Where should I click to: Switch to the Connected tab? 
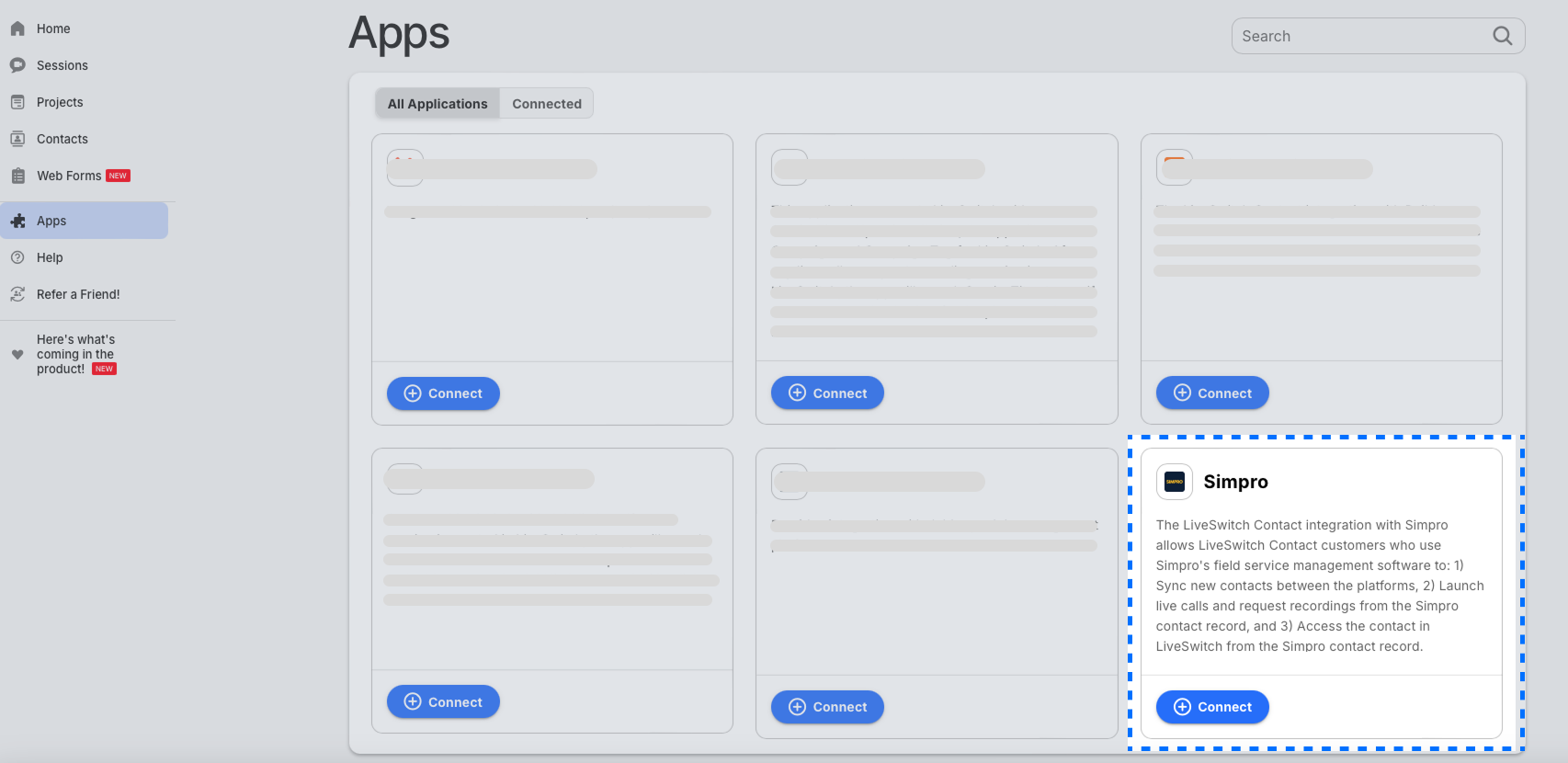tap(546, 104)
